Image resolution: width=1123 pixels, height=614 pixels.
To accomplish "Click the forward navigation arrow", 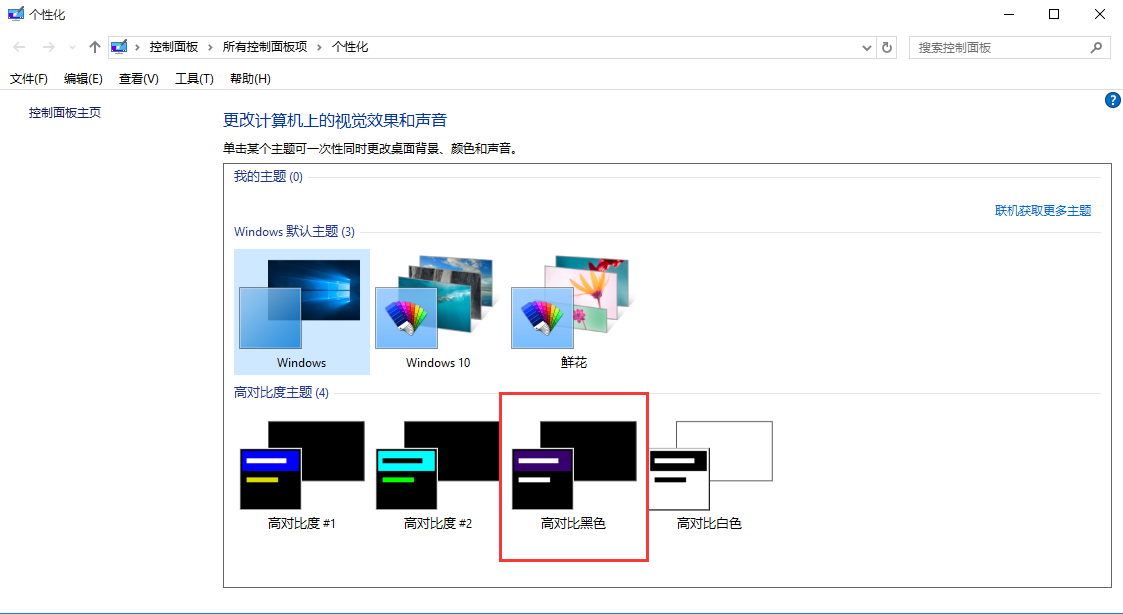I will [x=48, y=47].
